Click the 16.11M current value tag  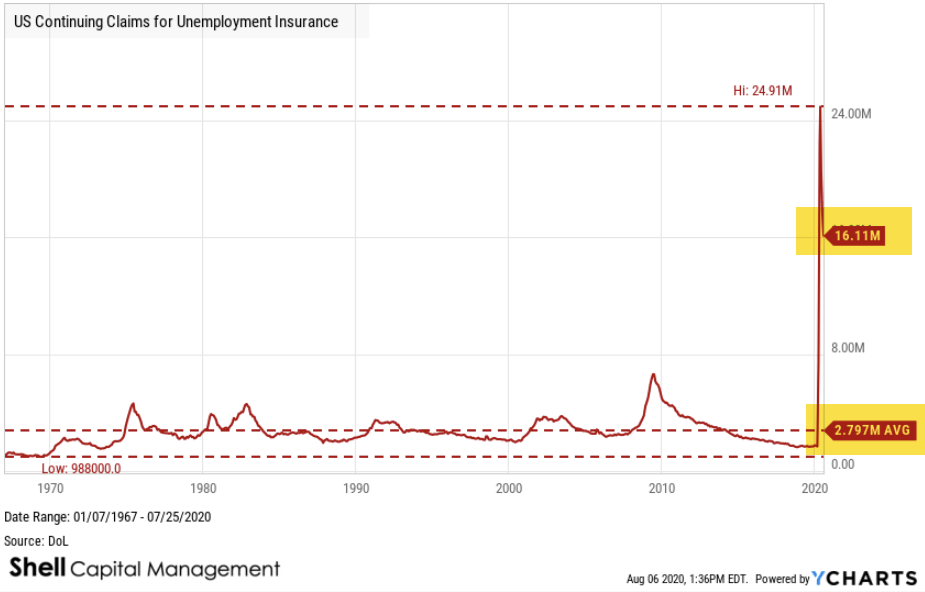[855, 235]
